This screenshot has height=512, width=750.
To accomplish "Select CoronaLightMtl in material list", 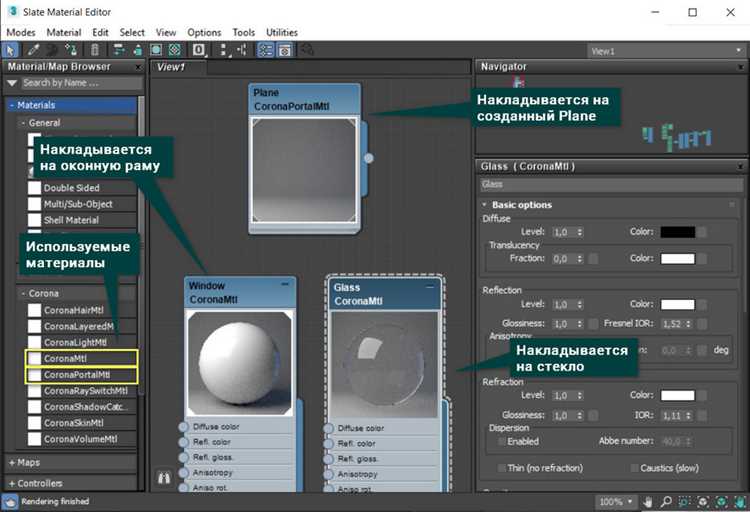I will pos(81,343).
